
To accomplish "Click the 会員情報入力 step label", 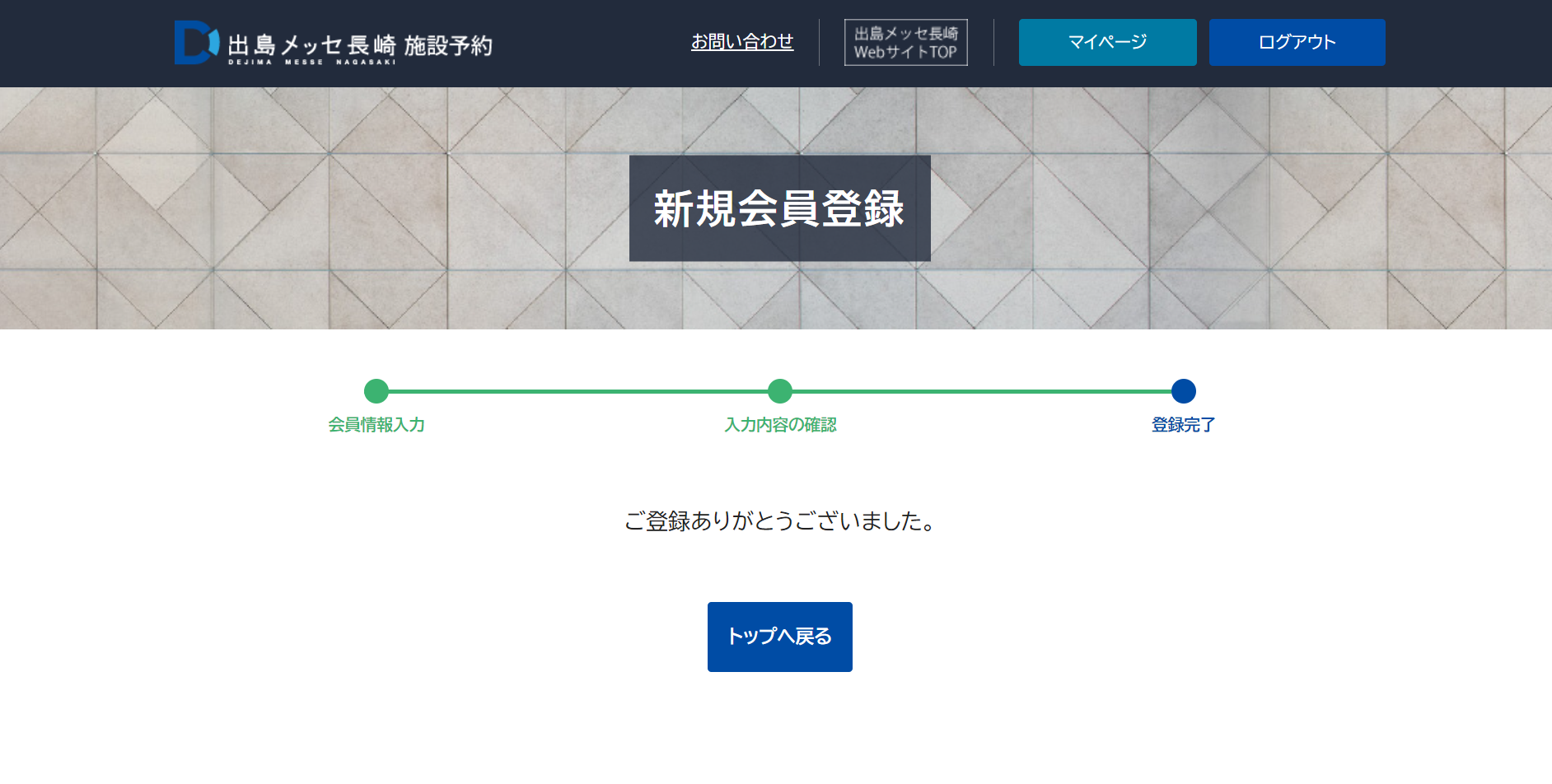I will click(x=376, y=425).
